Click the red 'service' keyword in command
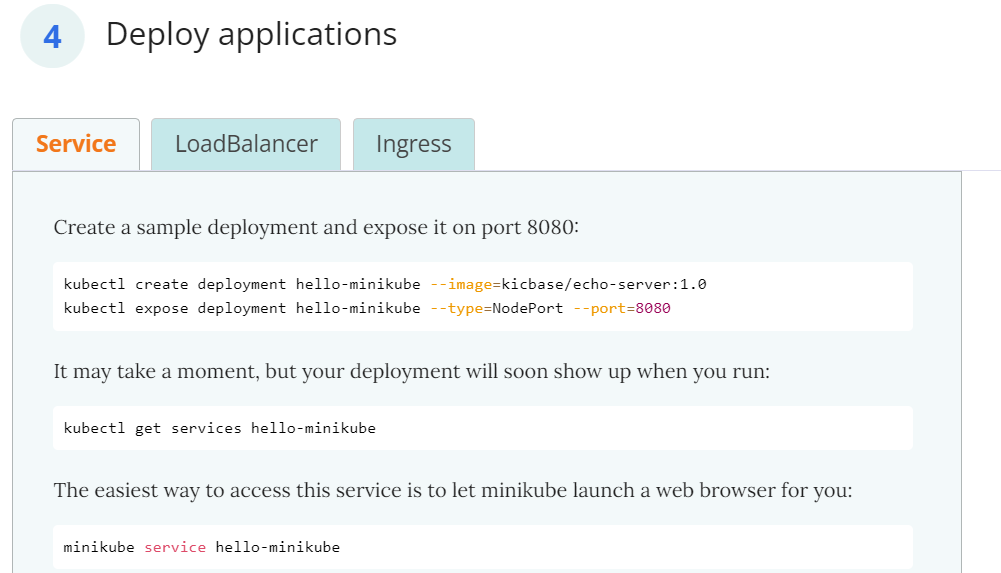 coord(175,547)
